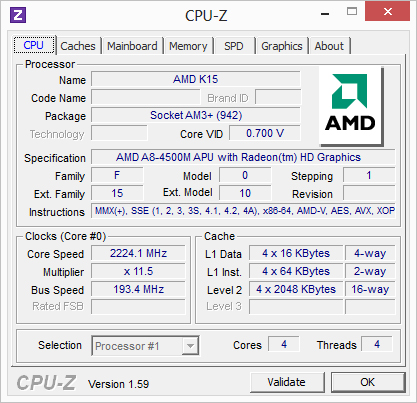Screen dimensions: 417x403
Task: Click the dropdown arrow next to Processor #1
Action: (x=190, y=346)
